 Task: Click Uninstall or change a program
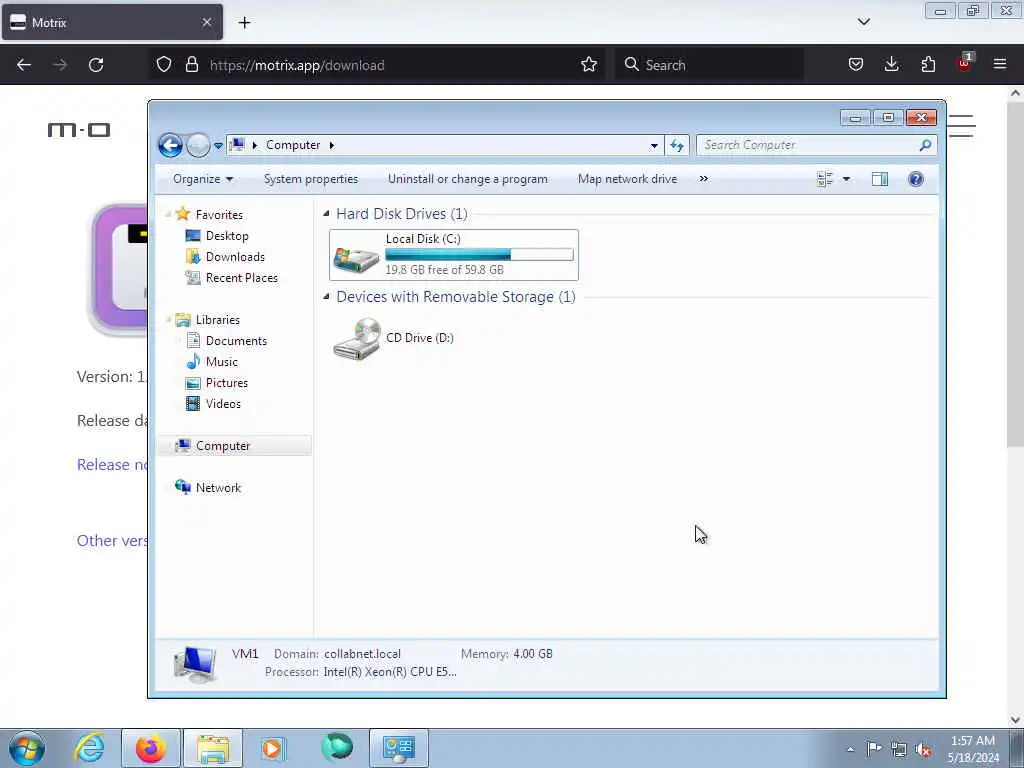click(x=468, y=179)
